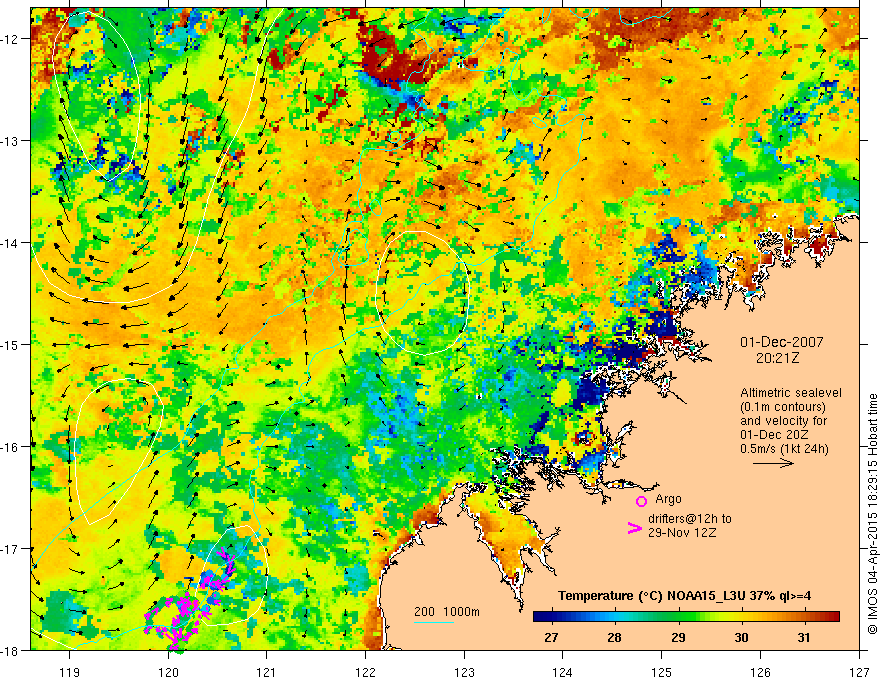Click the '(0.1m contours)' text

(x=783, y=407)
